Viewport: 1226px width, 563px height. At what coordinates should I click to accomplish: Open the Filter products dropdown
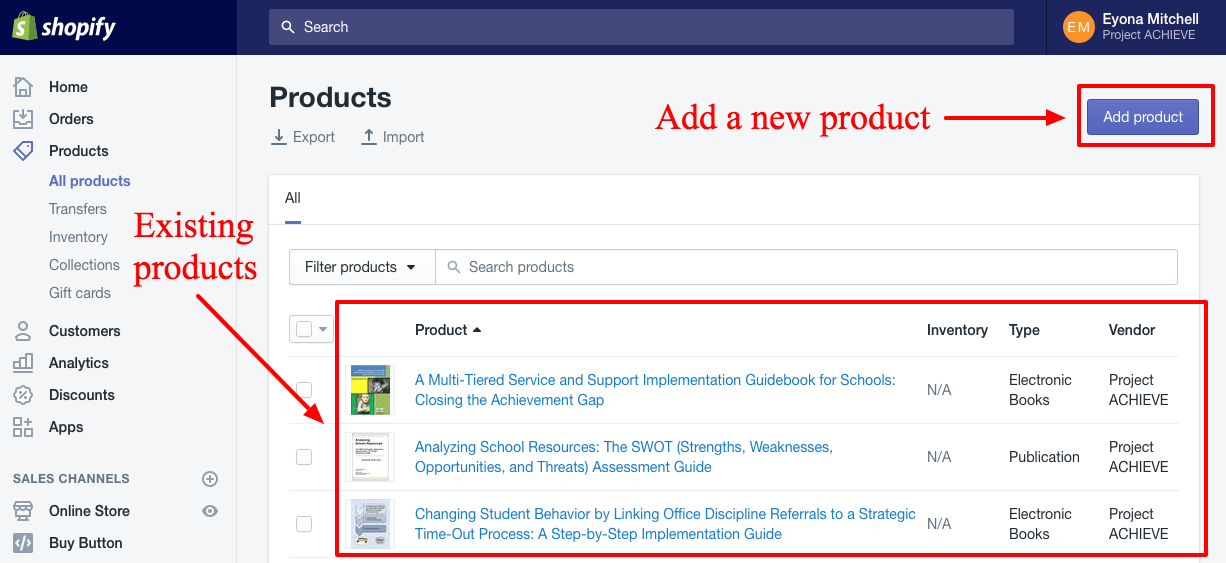tap(361, 267)
